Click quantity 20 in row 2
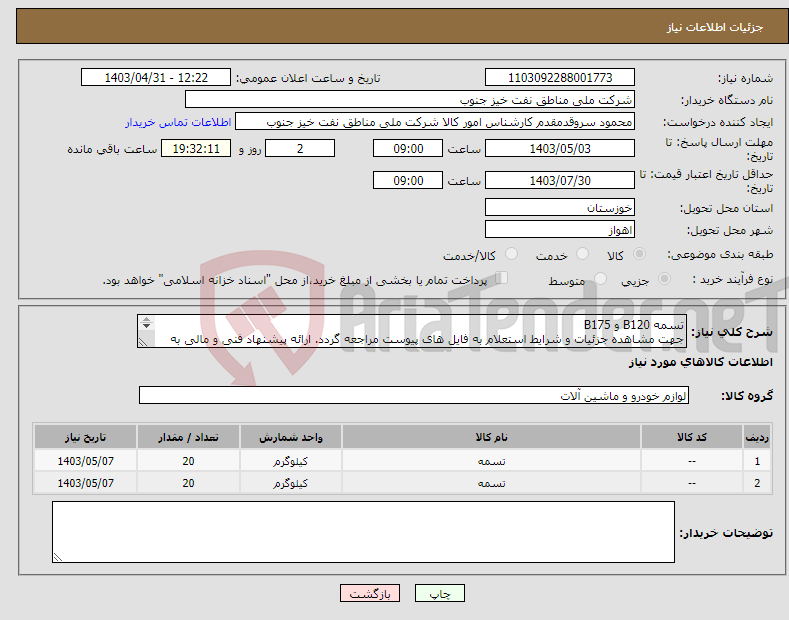Viewport: 789px width, 620px height. coord(188,483)
